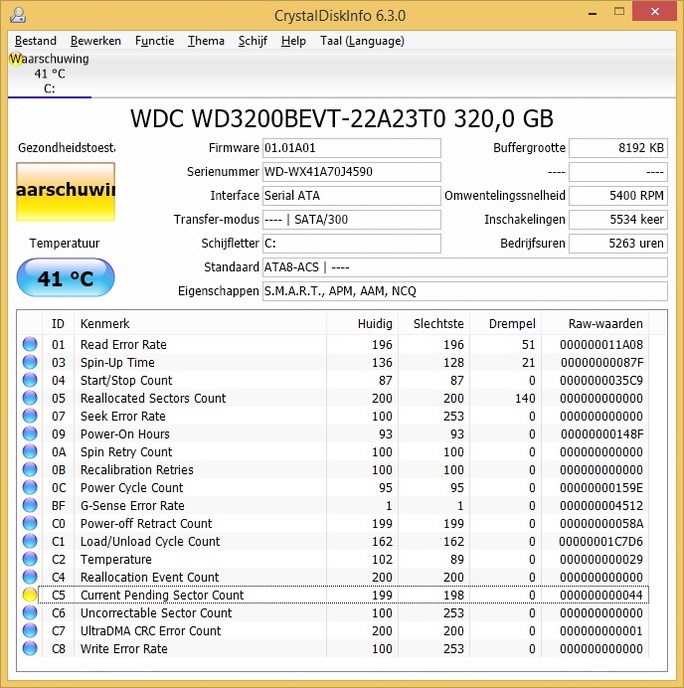
Task: Click the Temperatuur label above the temperature button
Action: (64, 243)
